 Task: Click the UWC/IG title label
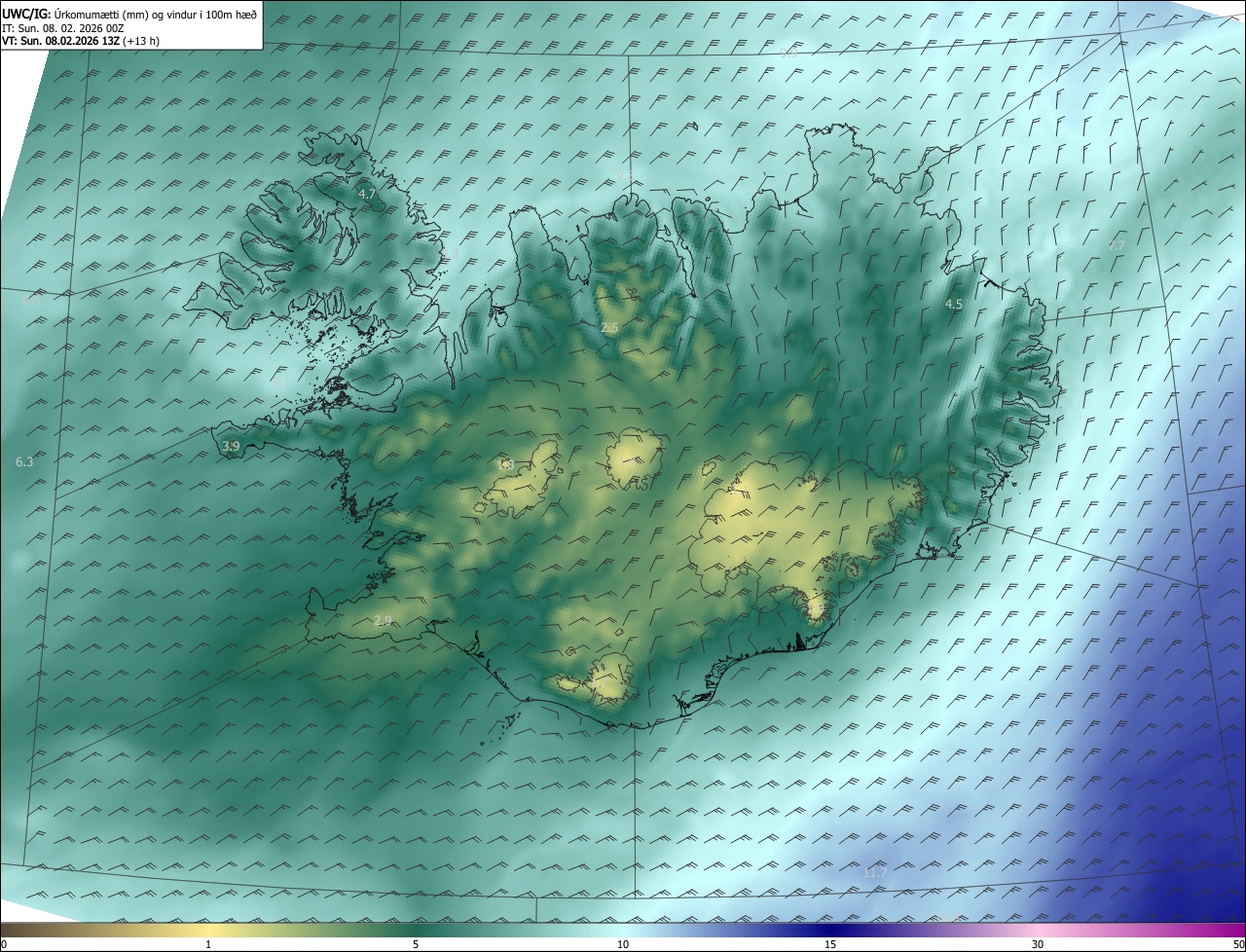click(26, 14)
